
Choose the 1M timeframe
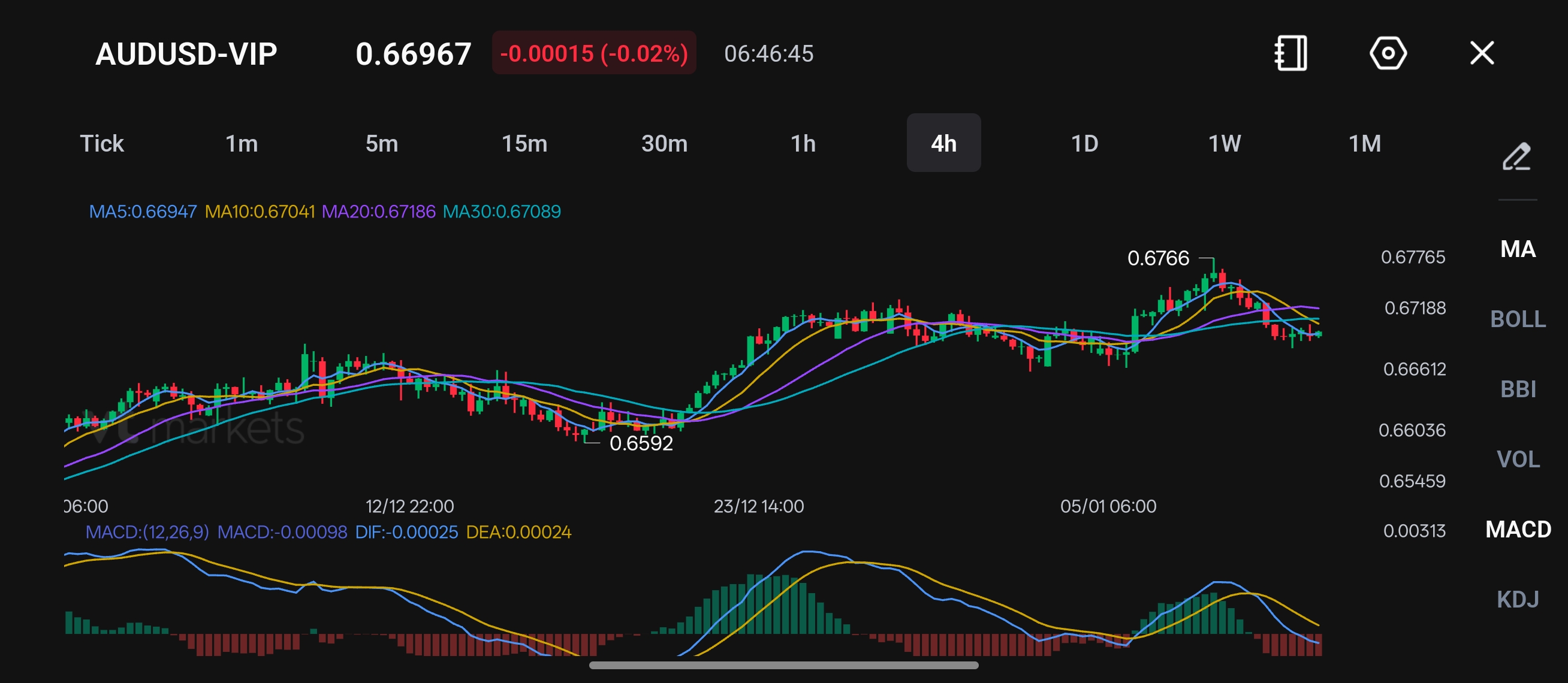coord(1365,144)
